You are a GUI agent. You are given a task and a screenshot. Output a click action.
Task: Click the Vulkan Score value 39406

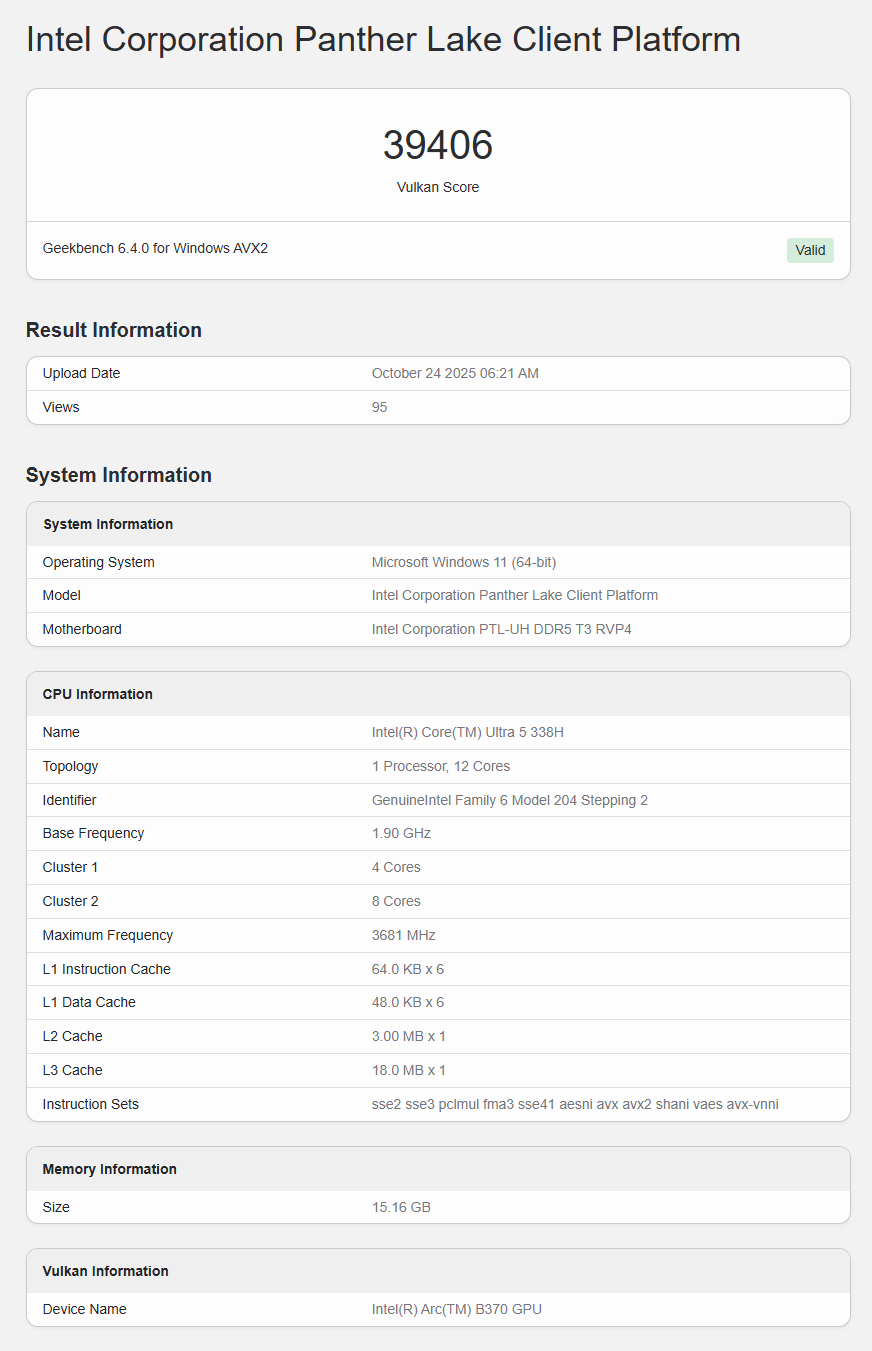point(437,145)
